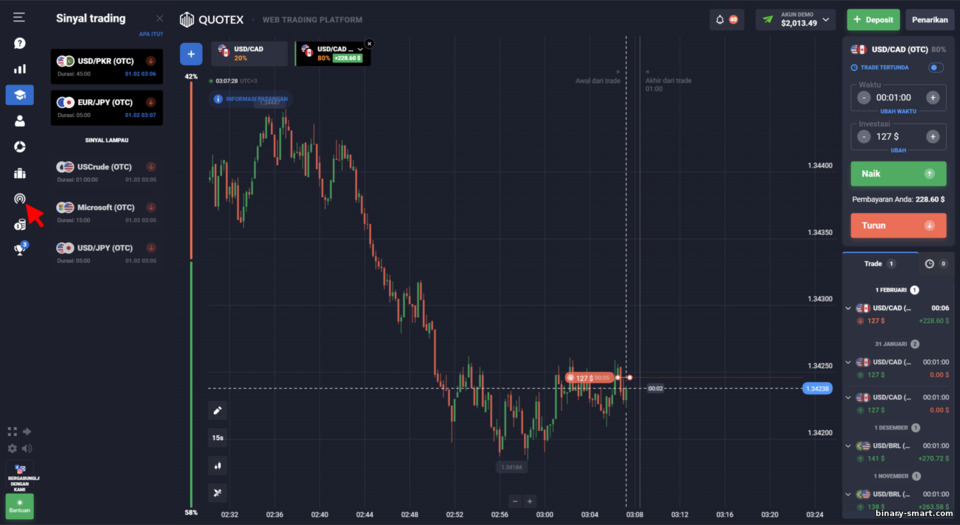Open the help question-mark icon

20,43
